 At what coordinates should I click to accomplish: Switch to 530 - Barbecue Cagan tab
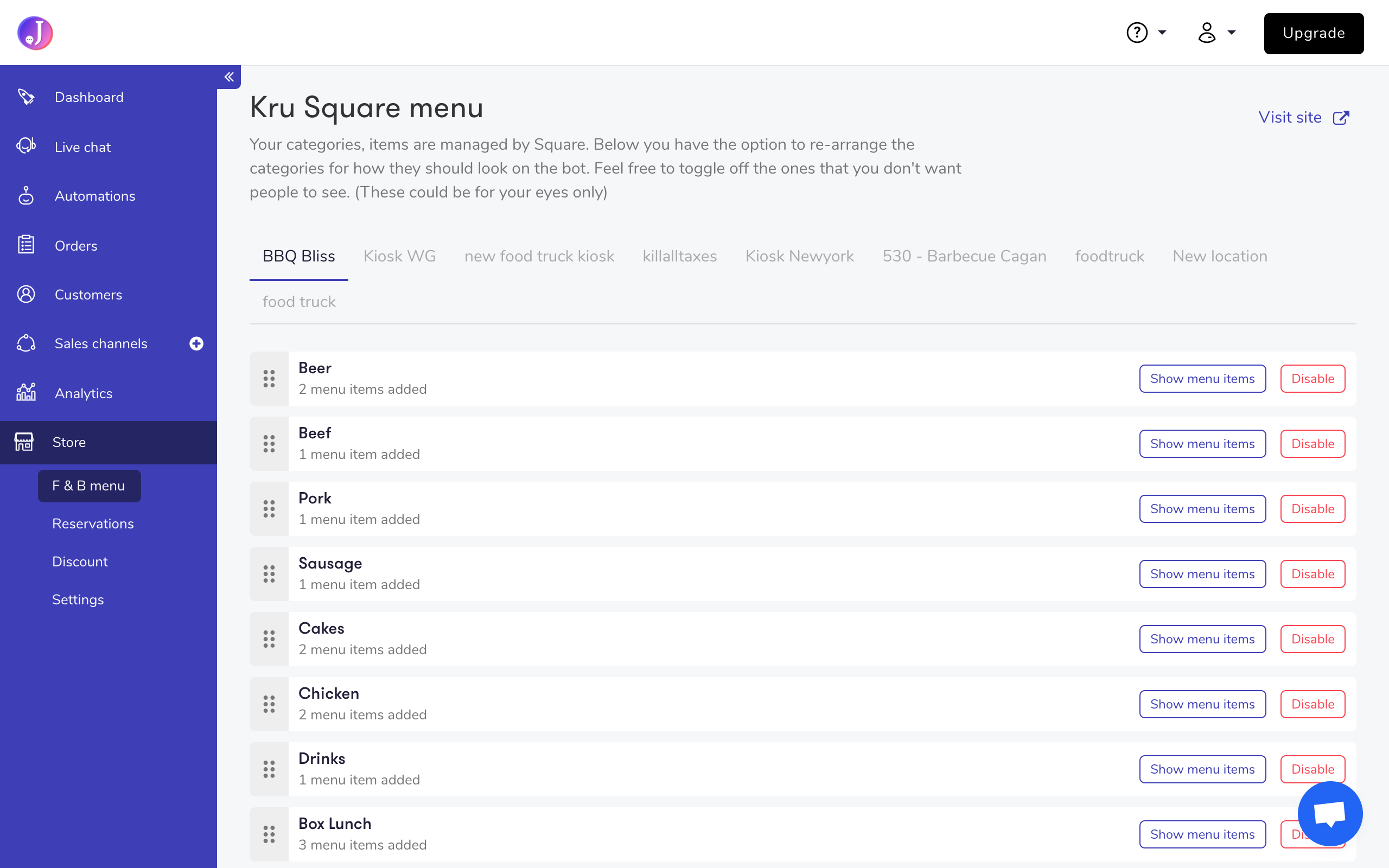pyautogui.click(x=964, y=256)
